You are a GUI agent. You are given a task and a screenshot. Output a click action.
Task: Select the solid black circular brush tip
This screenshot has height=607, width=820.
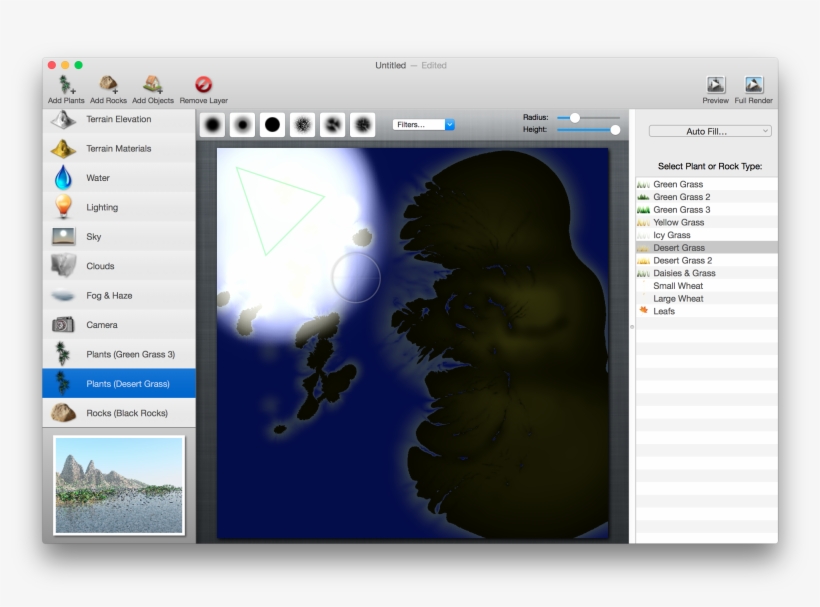(270, 123)
